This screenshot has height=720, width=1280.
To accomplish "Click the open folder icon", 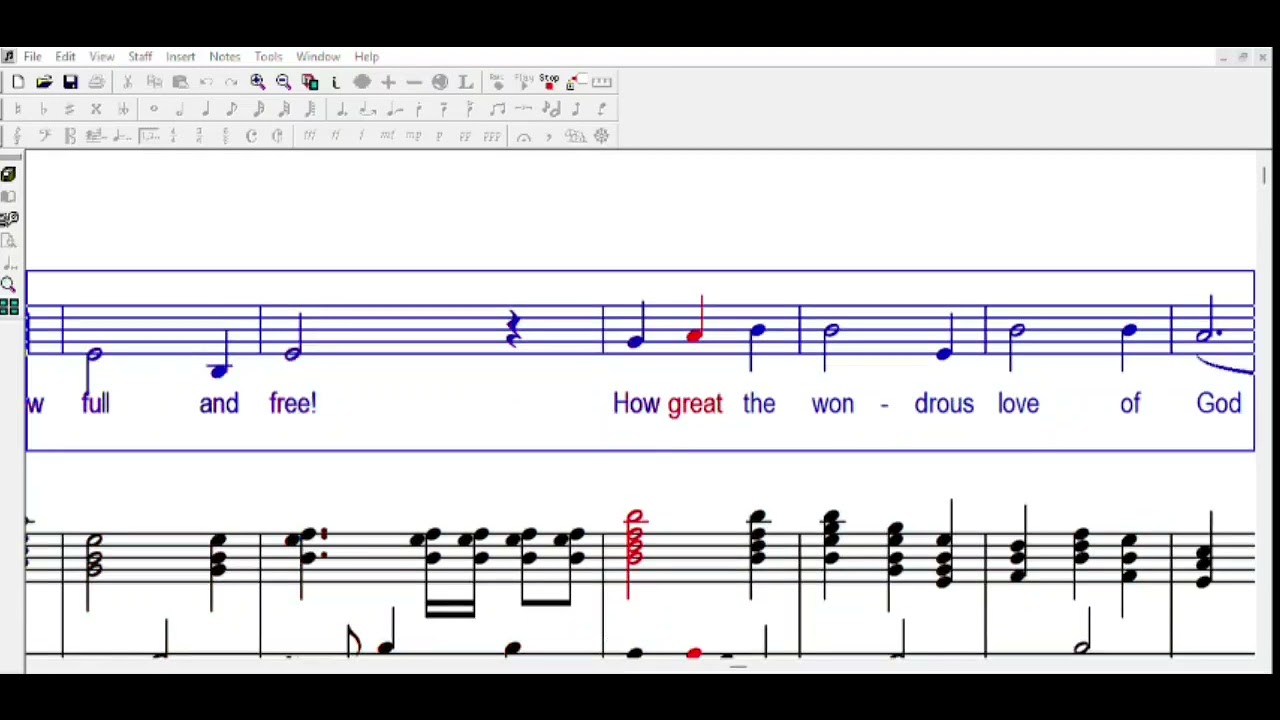I will pos(44,82).
